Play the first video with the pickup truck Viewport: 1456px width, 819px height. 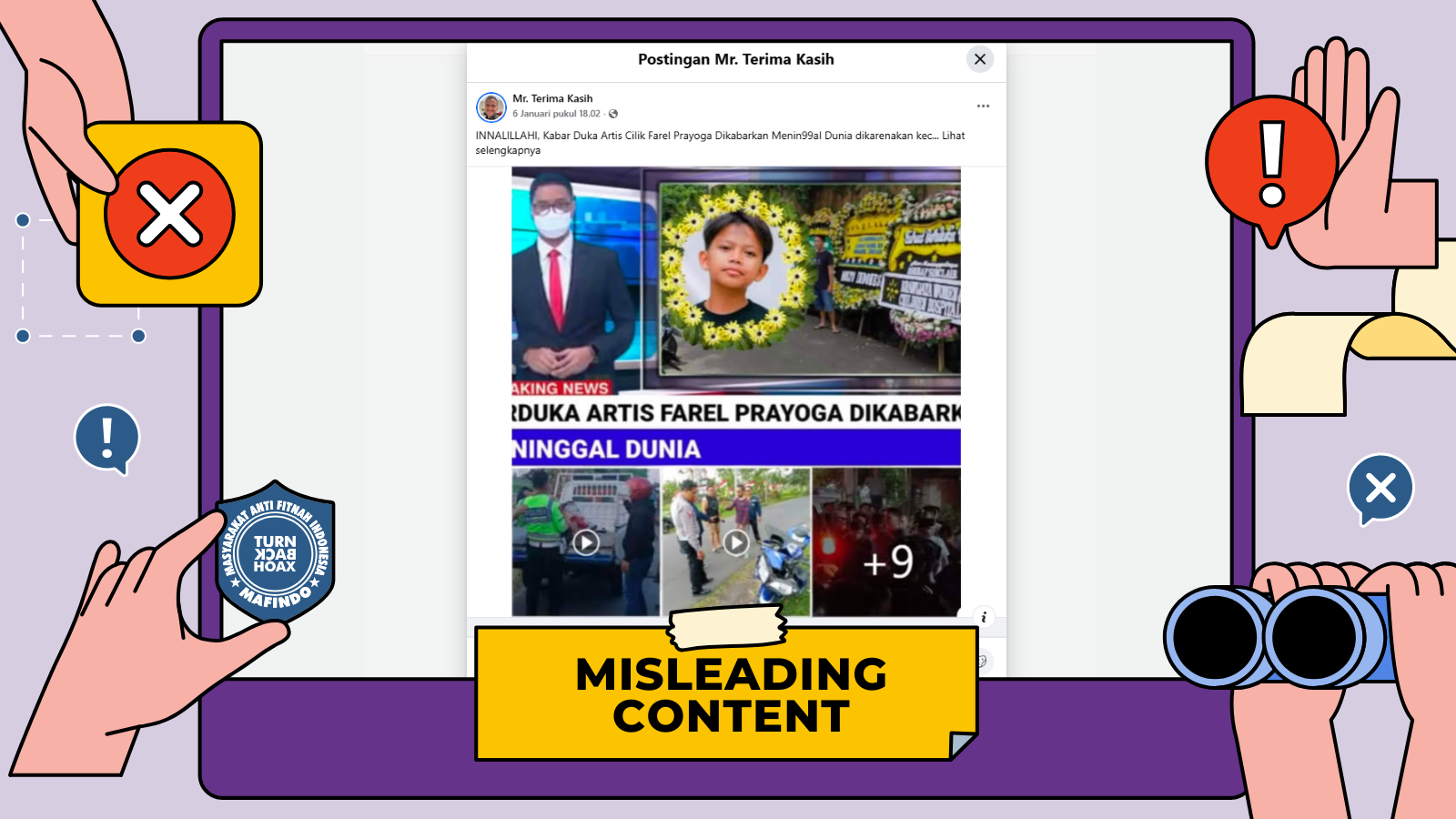coord(585,542)
